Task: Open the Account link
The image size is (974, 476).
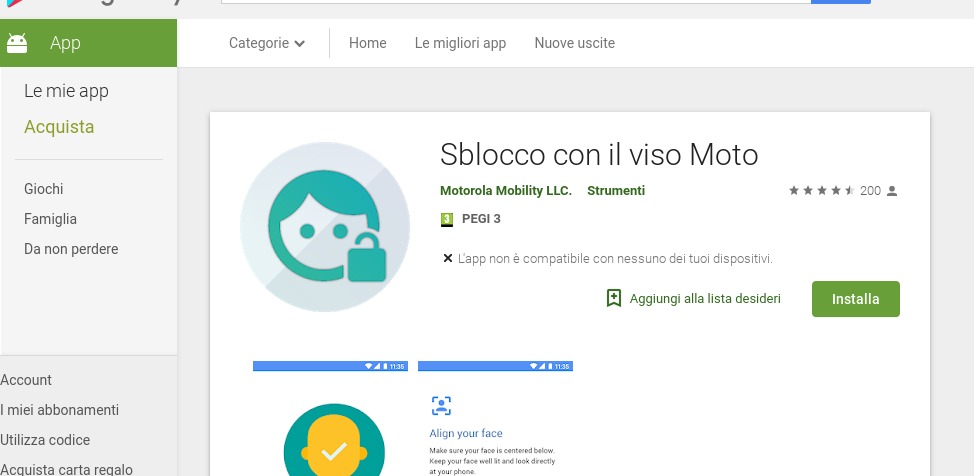Action: point(26,380)
